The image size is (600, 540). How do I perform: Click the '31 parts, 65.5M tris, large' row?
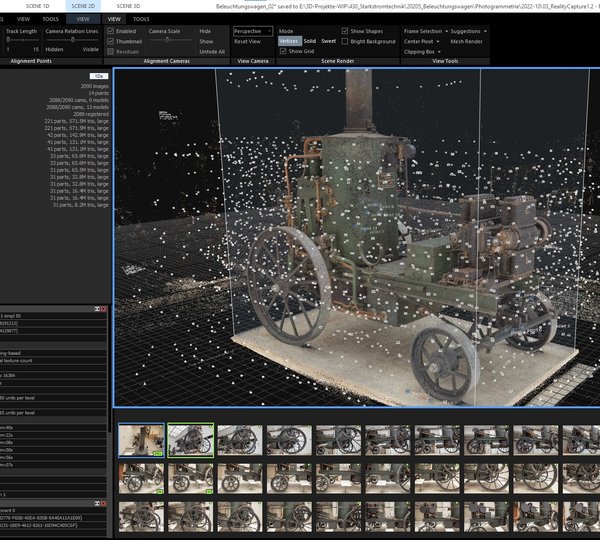tap(79, 170)
